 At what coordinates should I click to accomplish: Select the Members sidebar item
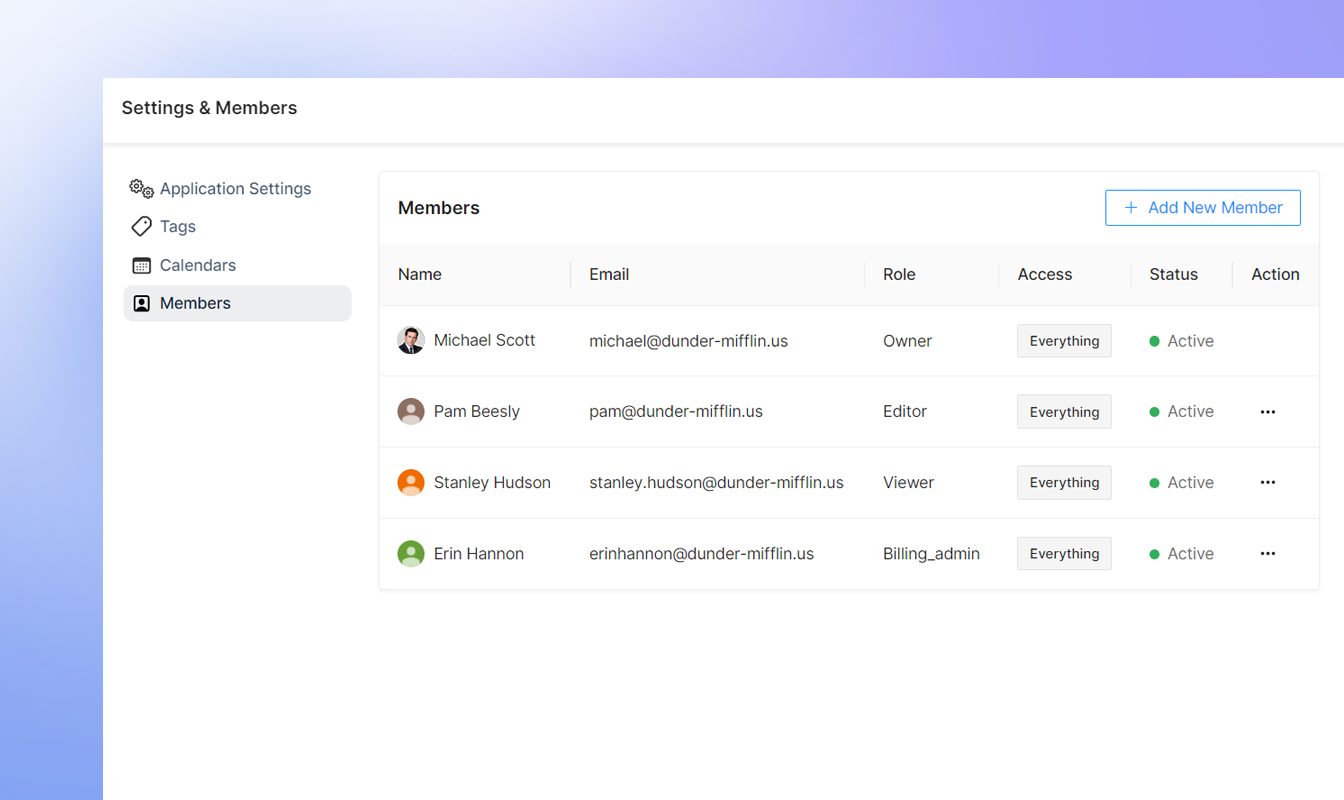click(237, 303)
